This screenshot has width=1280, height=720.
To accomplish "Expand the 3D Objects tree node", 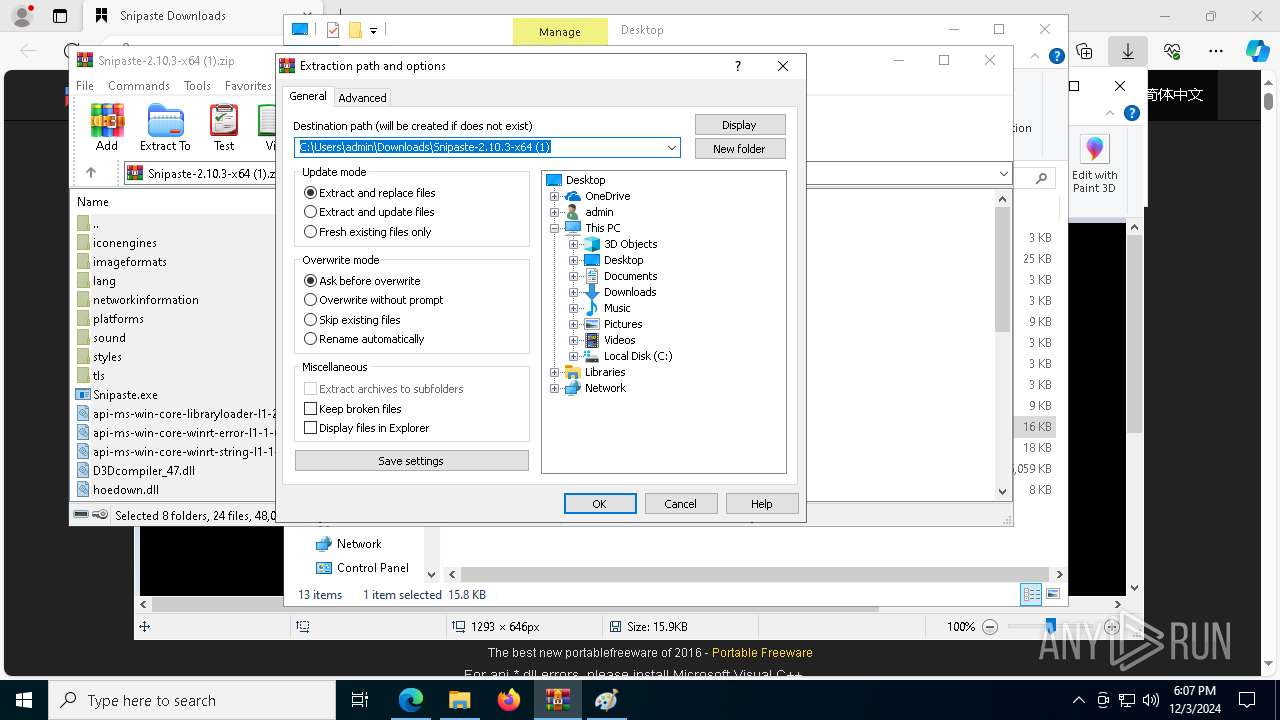I will (x=574, y=244).
